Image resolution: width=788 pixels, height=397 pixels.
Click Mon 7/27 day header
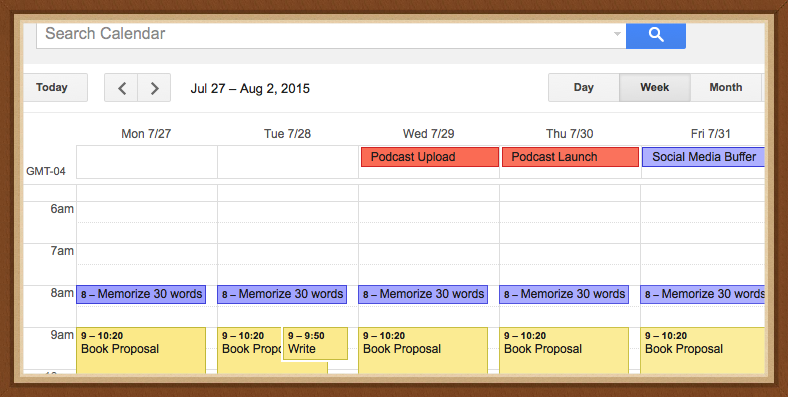tap(146, 134)
